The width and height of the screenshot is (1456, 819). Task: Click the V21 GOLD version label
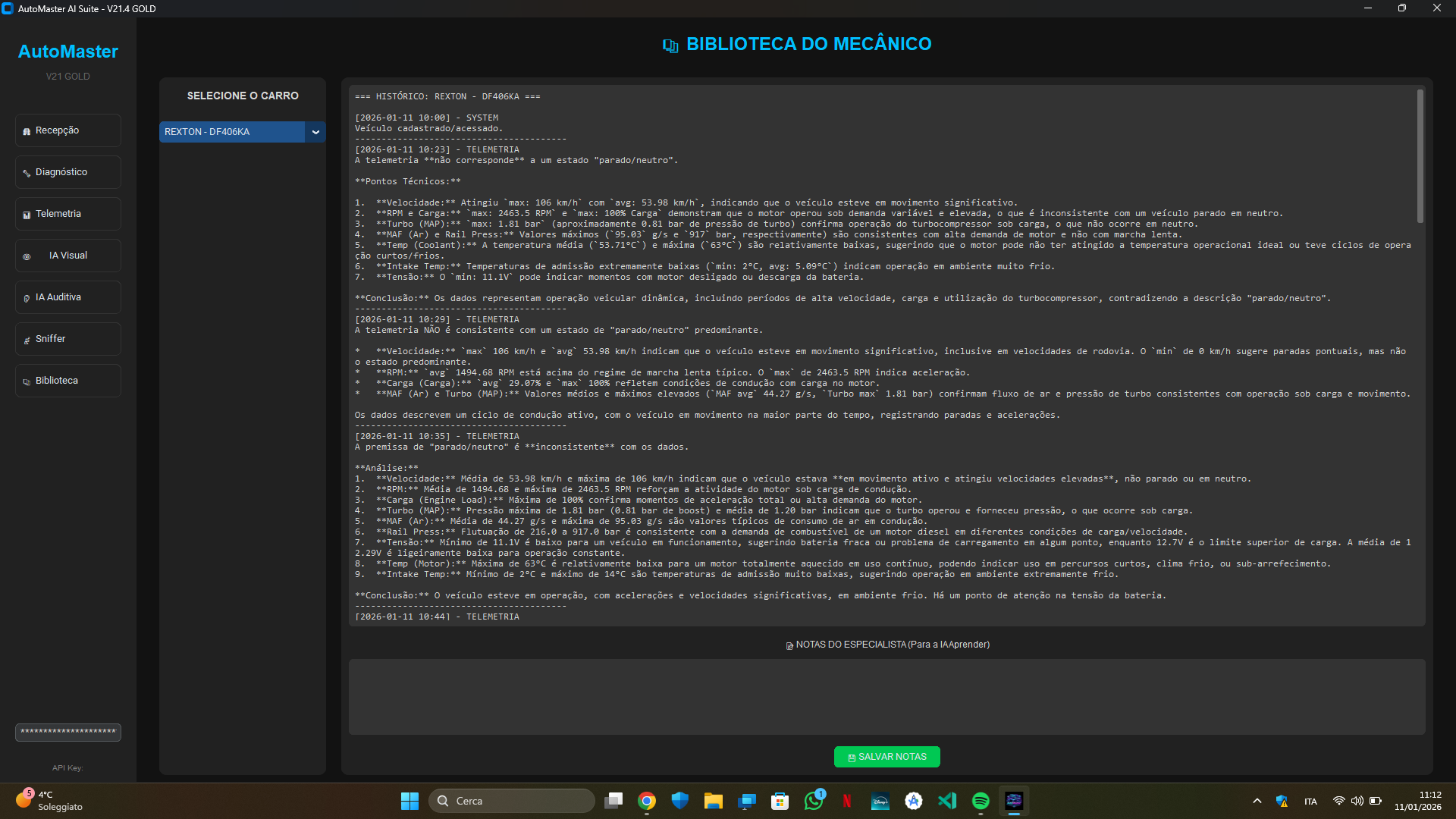(x=67, y=77)
